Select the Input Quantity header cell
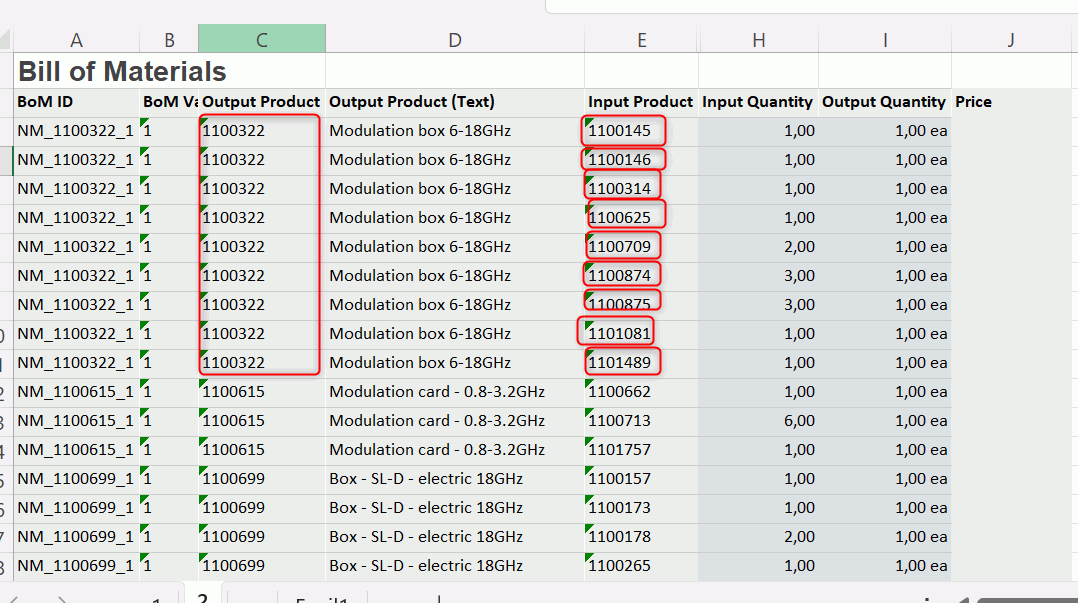Image resolution: width=1078 pixels, height=603 pixels. [x=757, y=102]
